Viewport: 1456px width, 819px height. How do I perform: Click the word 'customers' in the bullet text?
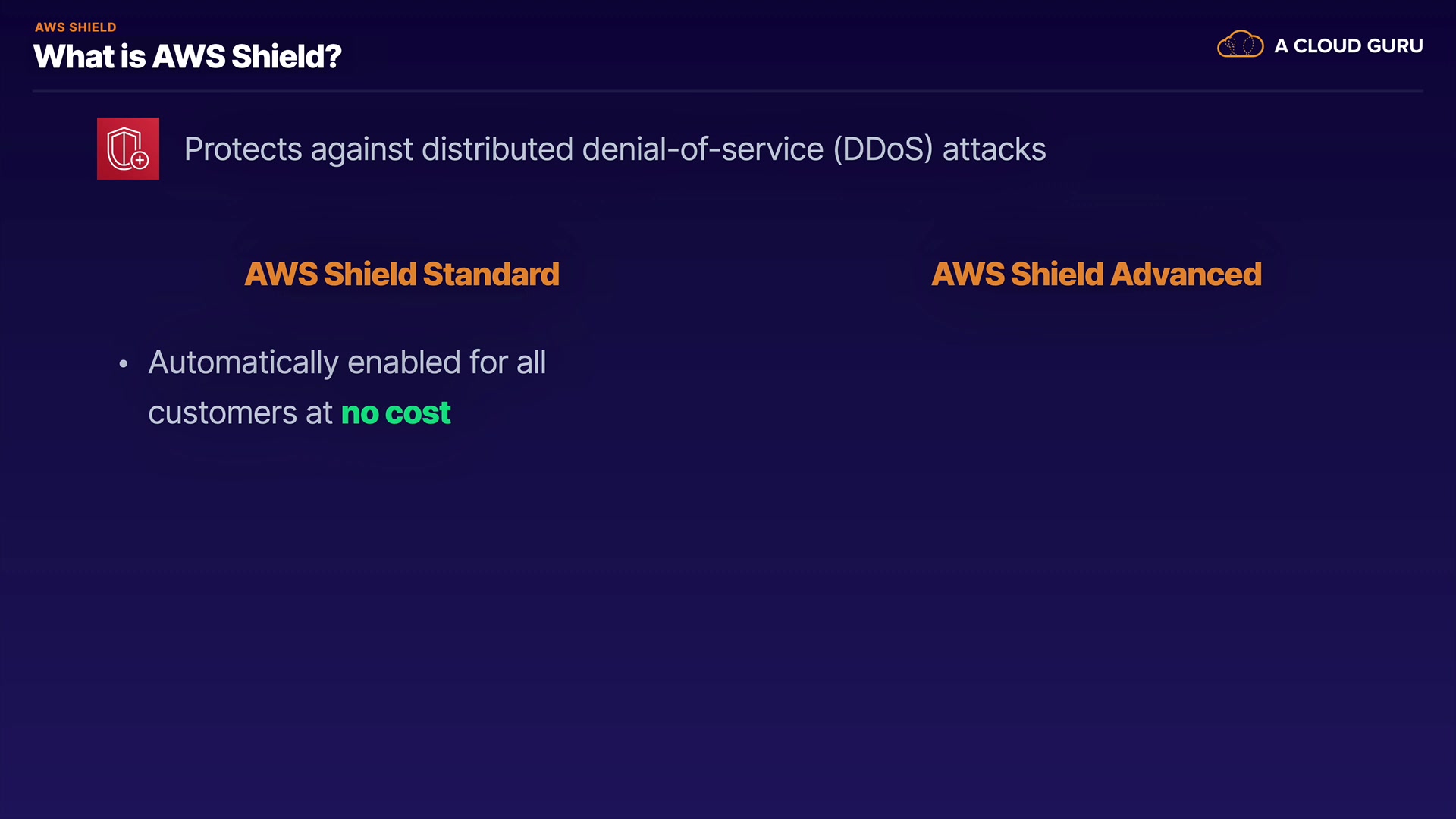(x=222, y=413)
